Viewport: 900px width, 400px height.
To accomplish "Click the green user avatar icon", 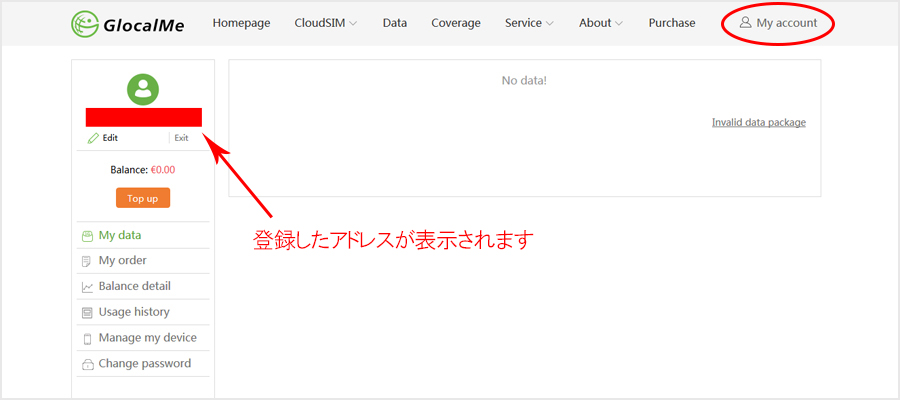I will 143,89.
